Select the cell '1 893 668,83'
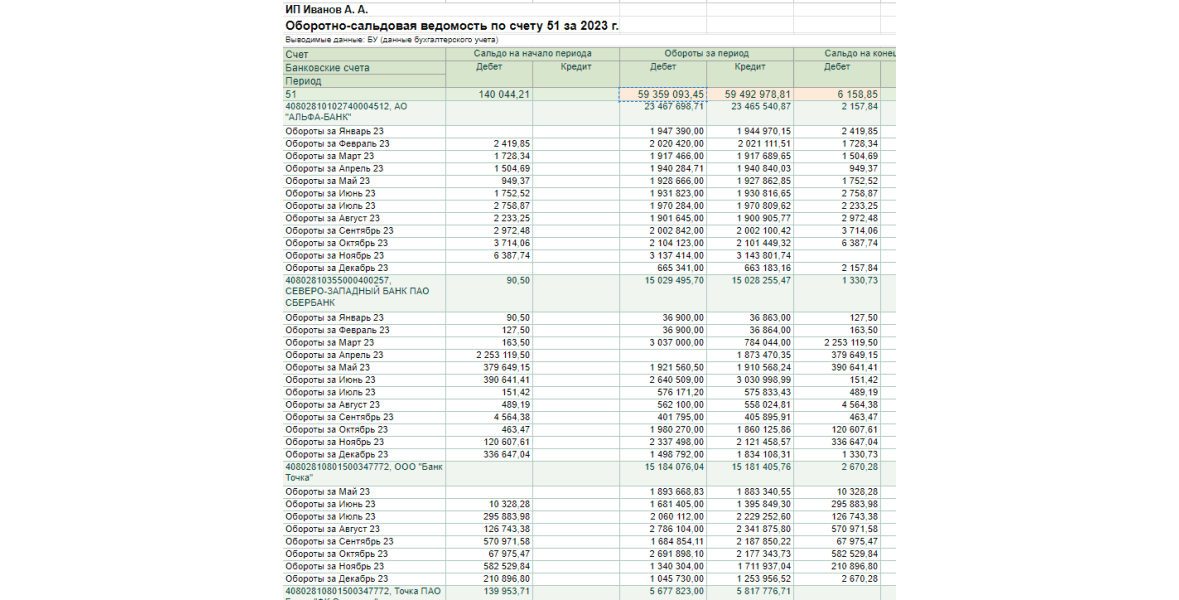1179x600 pixels. (x=662, y=492)
